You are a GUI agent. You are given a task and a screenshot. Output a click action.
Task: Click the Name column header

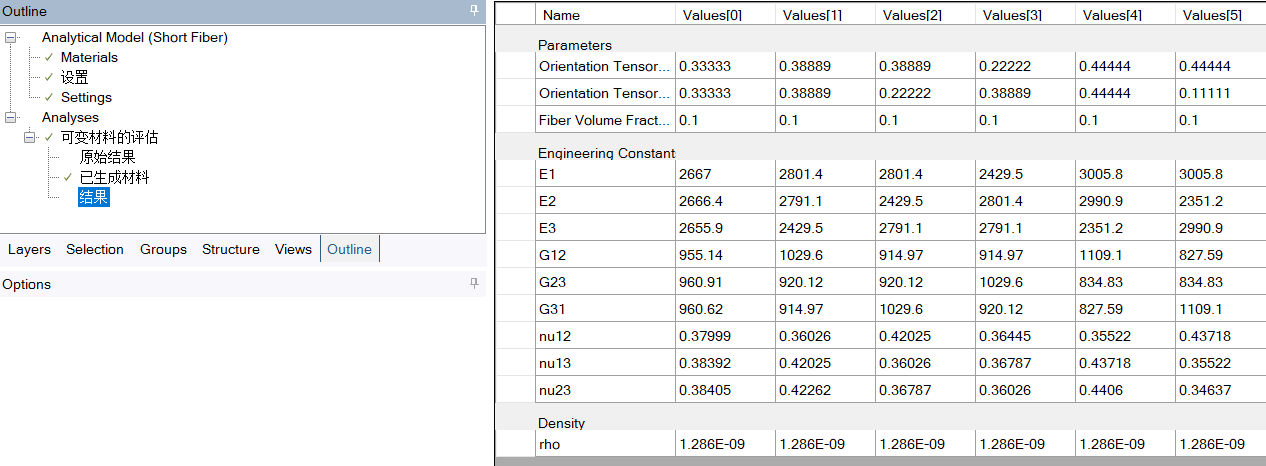click(561, 15)
